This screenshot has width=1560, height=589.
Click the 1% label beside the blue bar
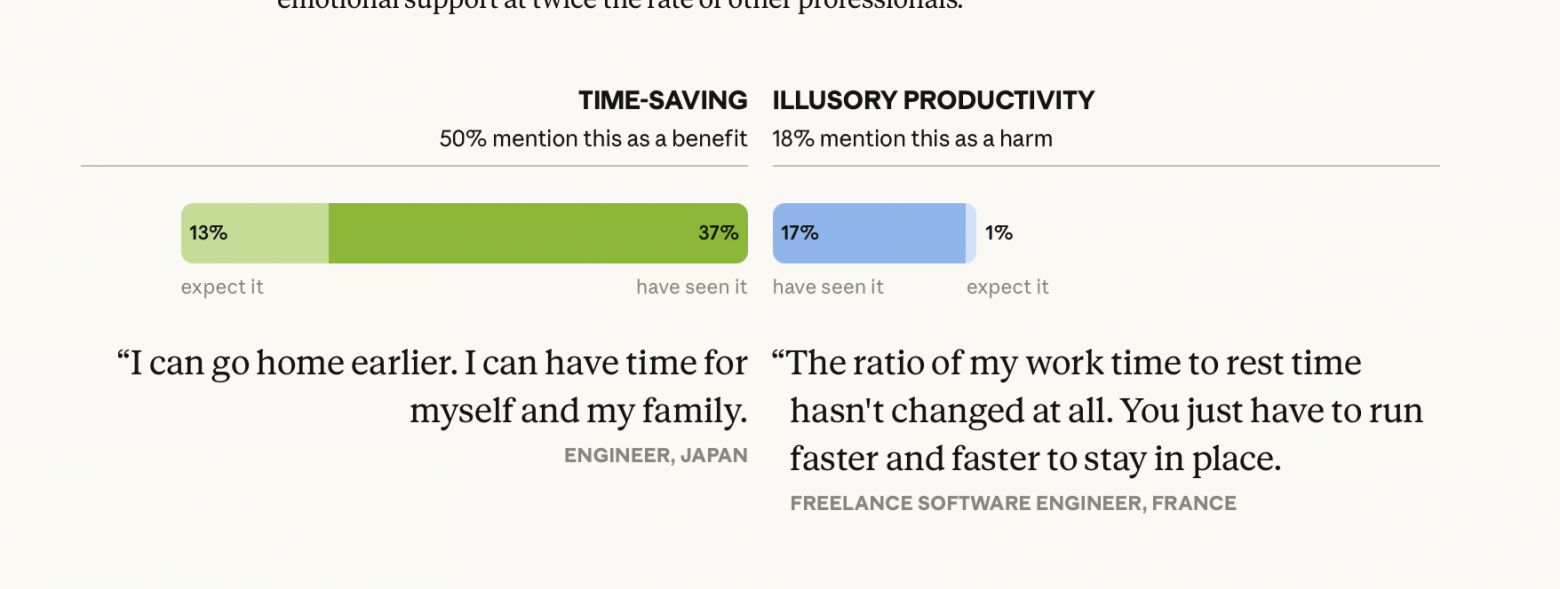tap(998, 233)
